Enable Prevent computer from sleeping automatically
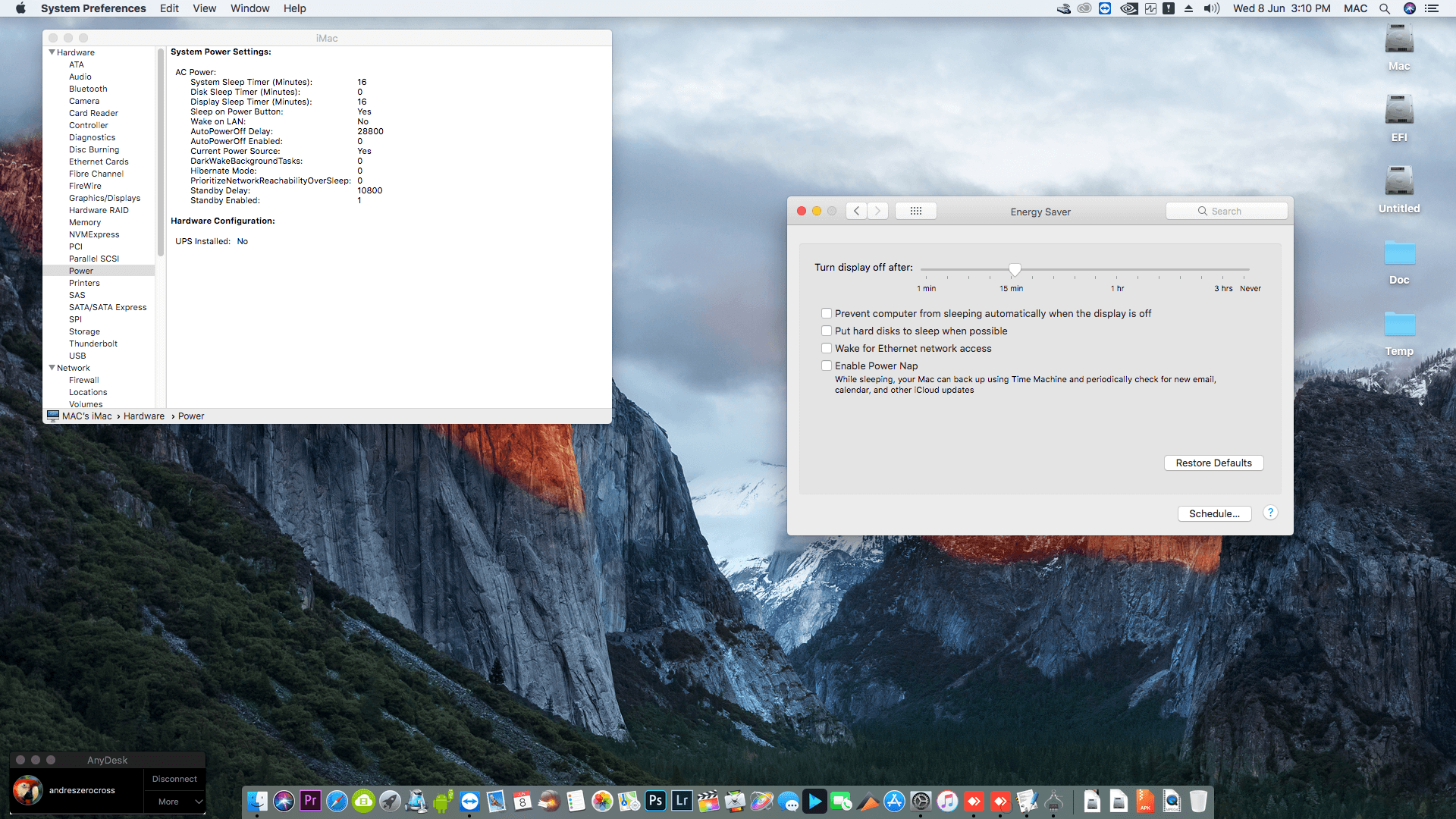Viewport: 1456px width, 819px height. click(827, 313)
